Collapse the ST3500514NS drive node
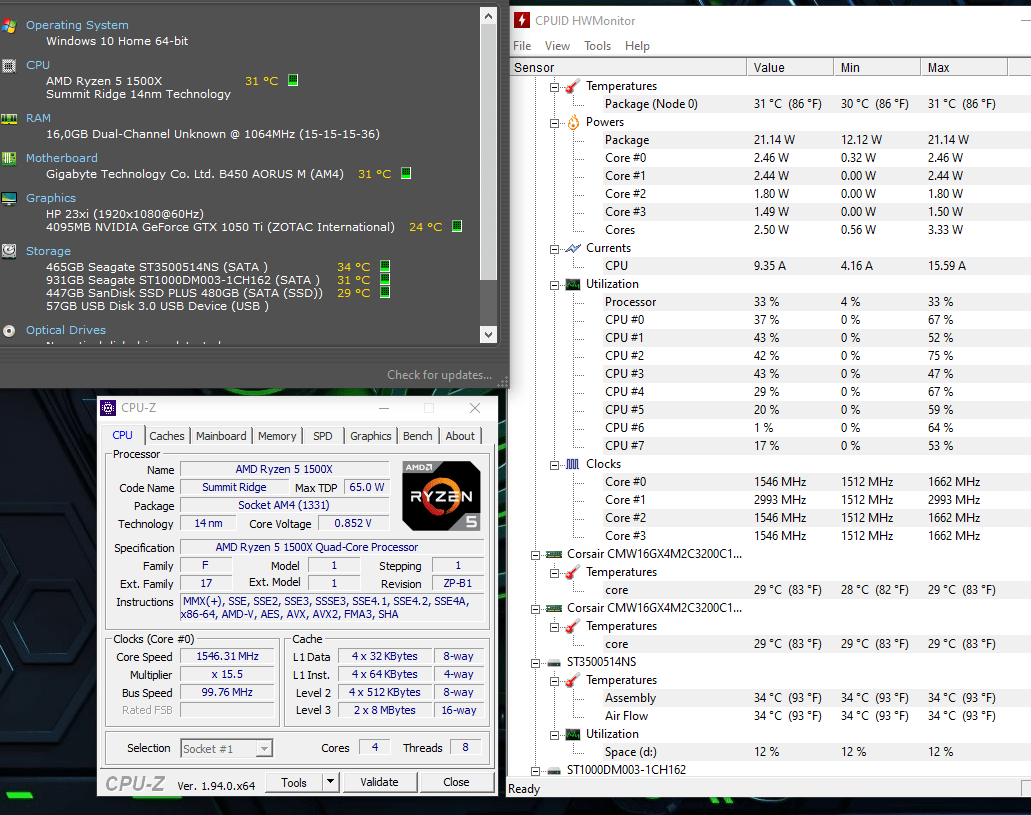Screen dimensions: 1031x815 click(535, 662)
